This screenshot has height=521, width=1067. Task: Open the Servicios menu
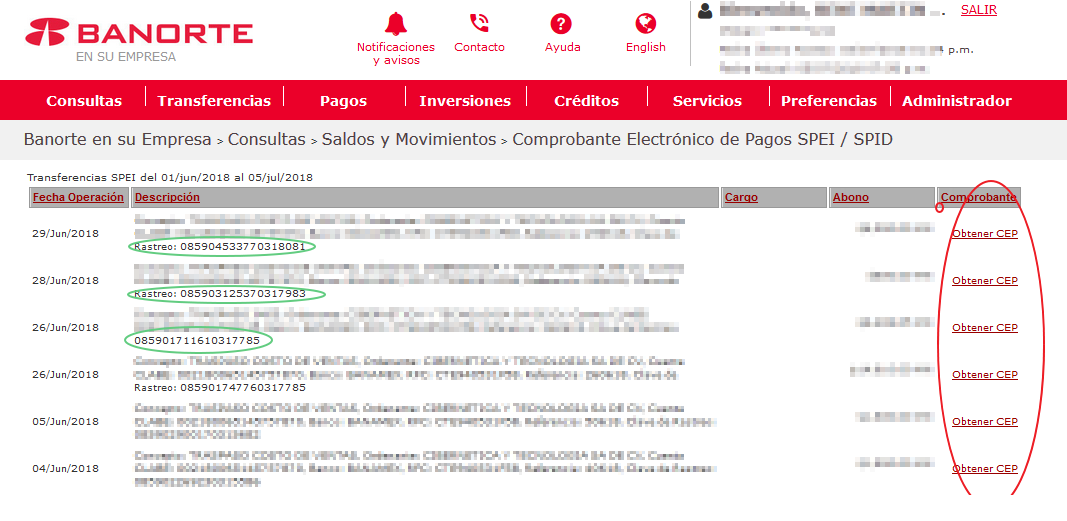(x=707, y=101)
